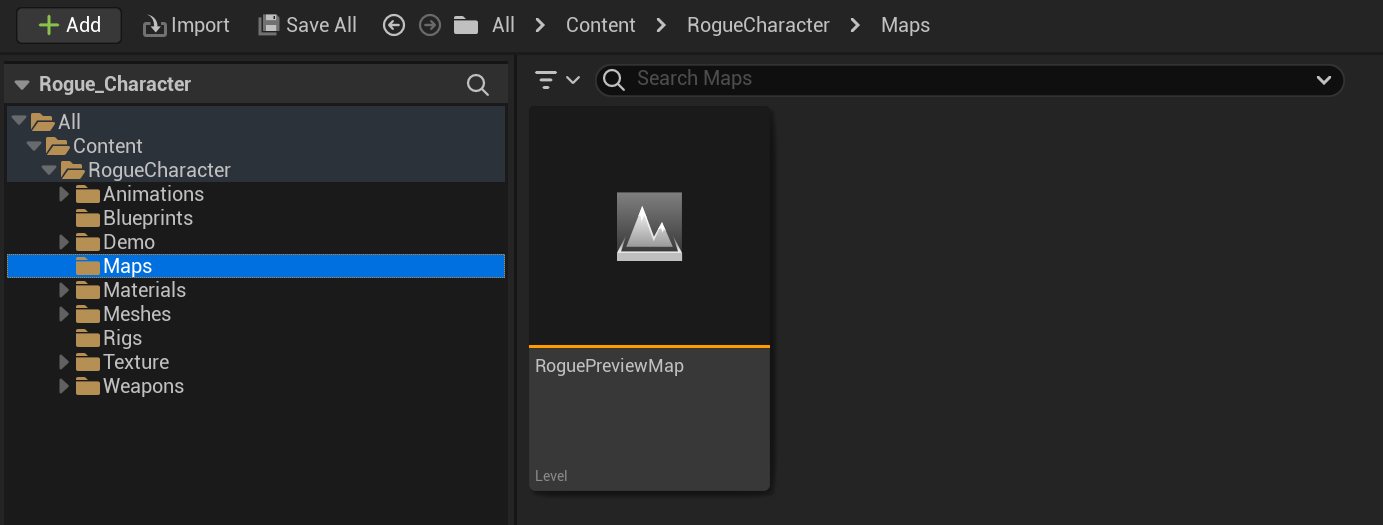Click the green Add button

69,25
